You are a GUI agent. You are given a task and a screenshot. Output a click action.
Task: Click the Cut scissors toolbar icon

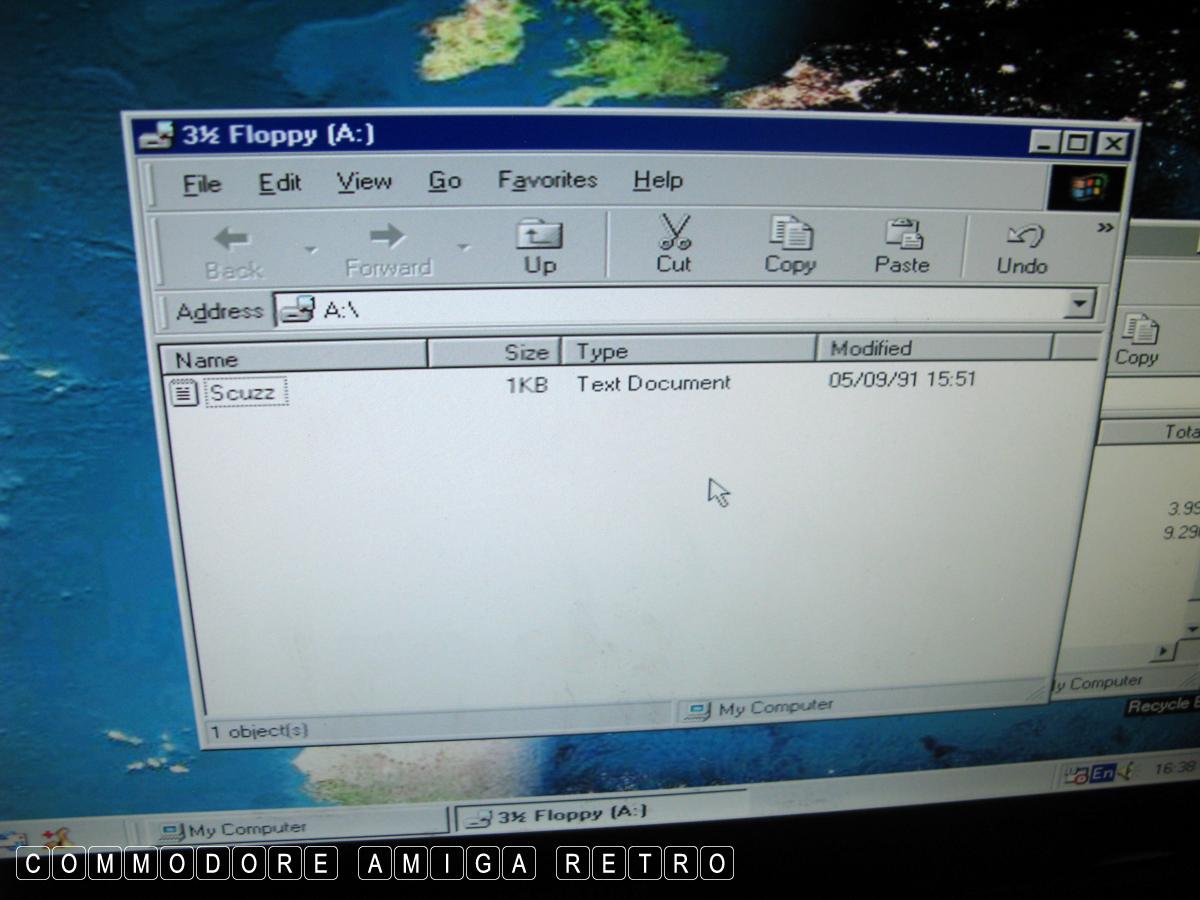[x=675, y=233]
